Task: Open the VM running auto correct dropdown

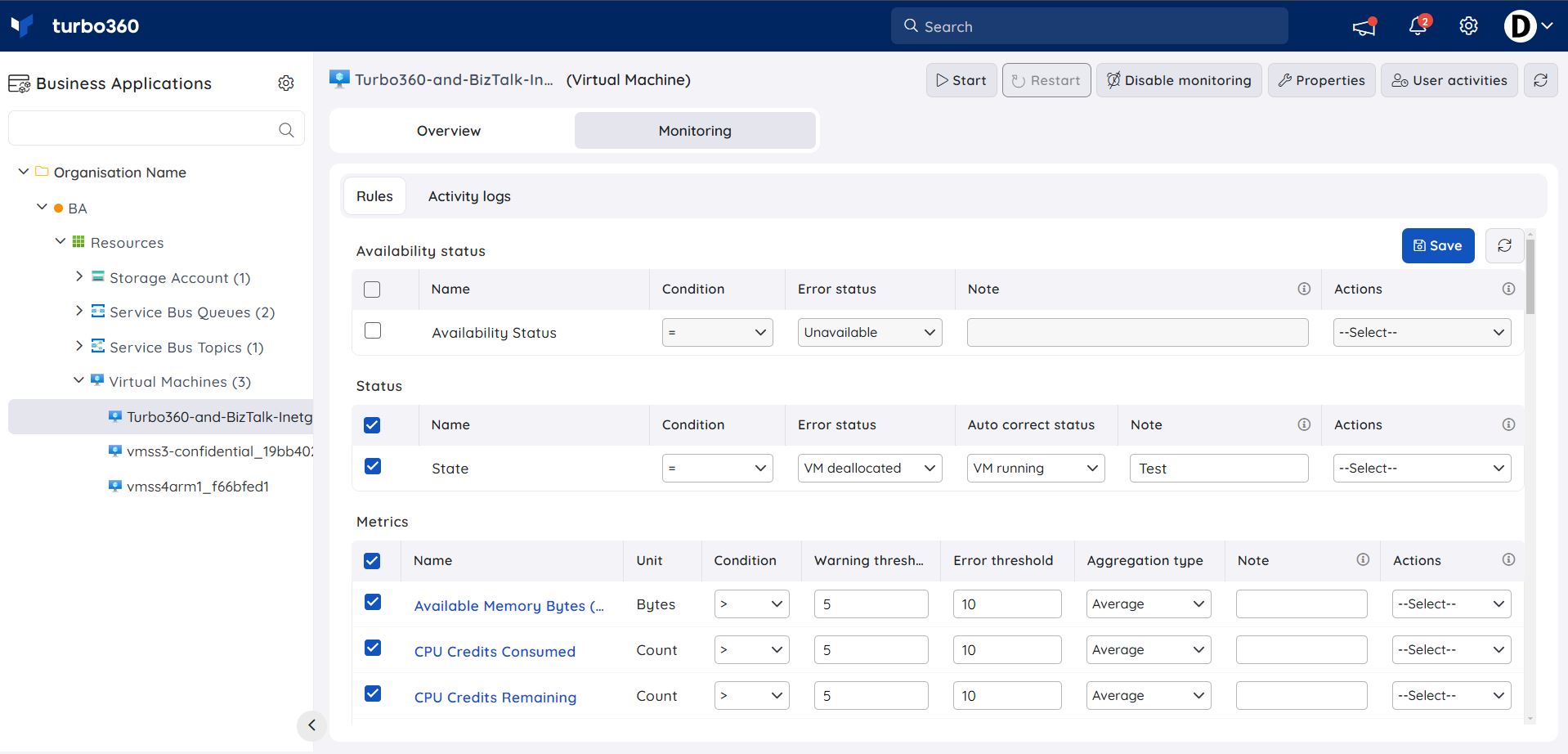Action: coord(1036,468)
